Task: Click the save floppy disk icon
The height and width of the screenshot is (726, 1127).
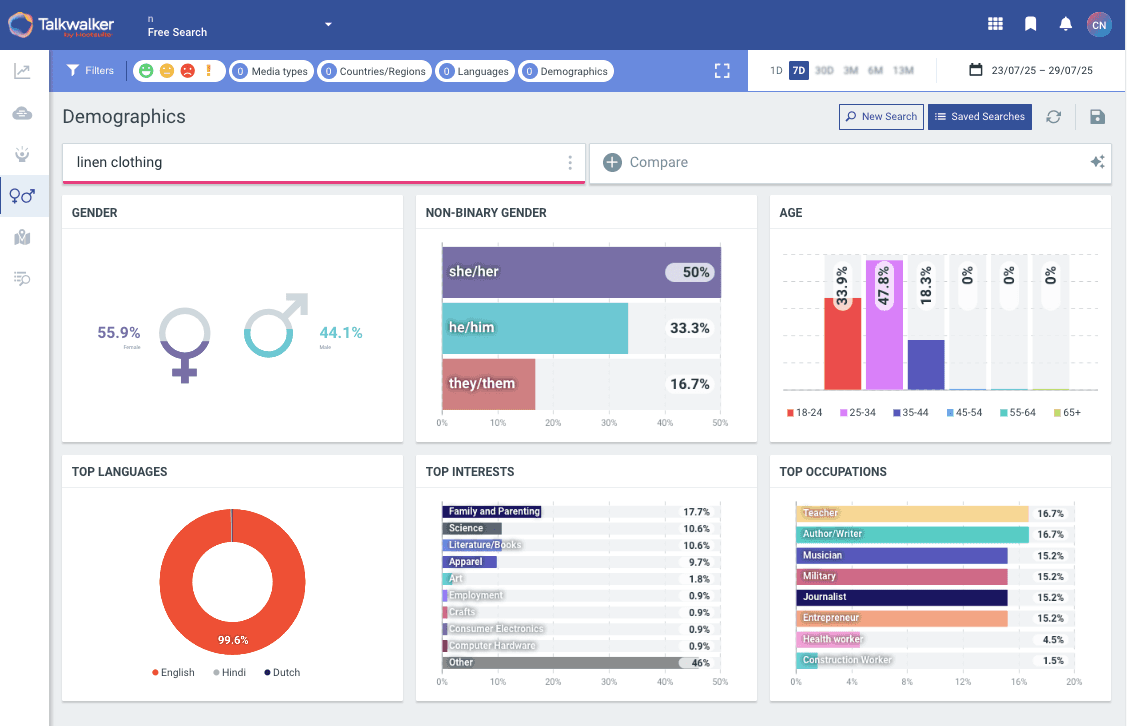Action: click(1097, 117)
